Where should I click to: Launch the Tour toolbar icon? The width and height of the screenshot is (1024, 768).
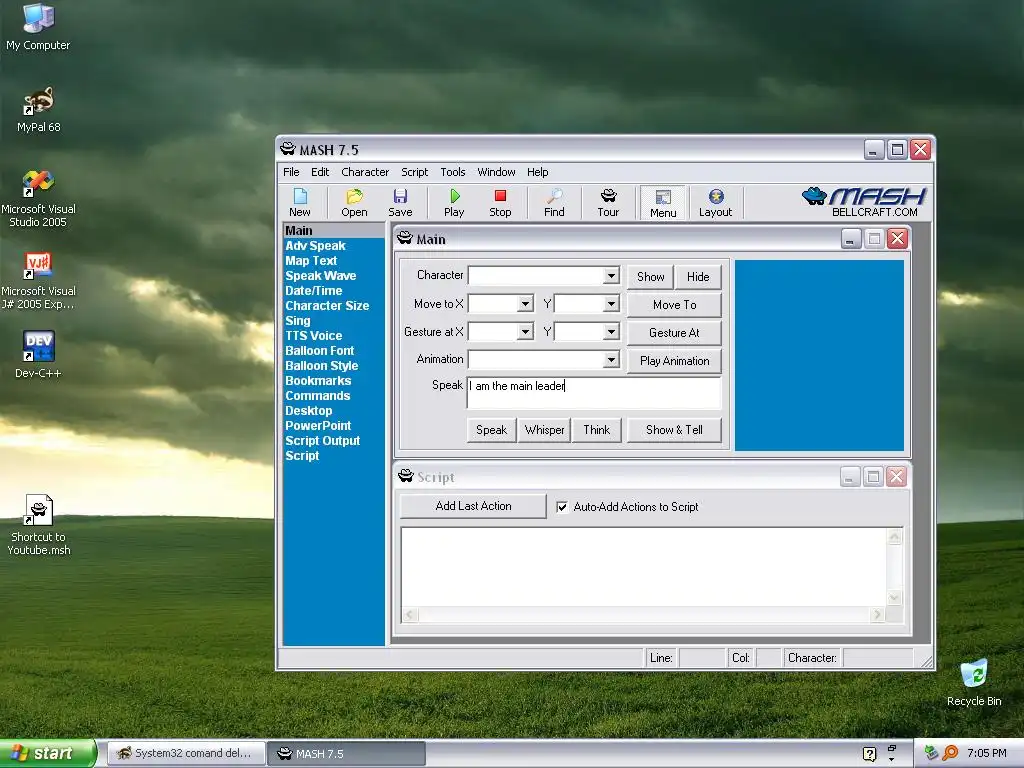tap(608, 202)
